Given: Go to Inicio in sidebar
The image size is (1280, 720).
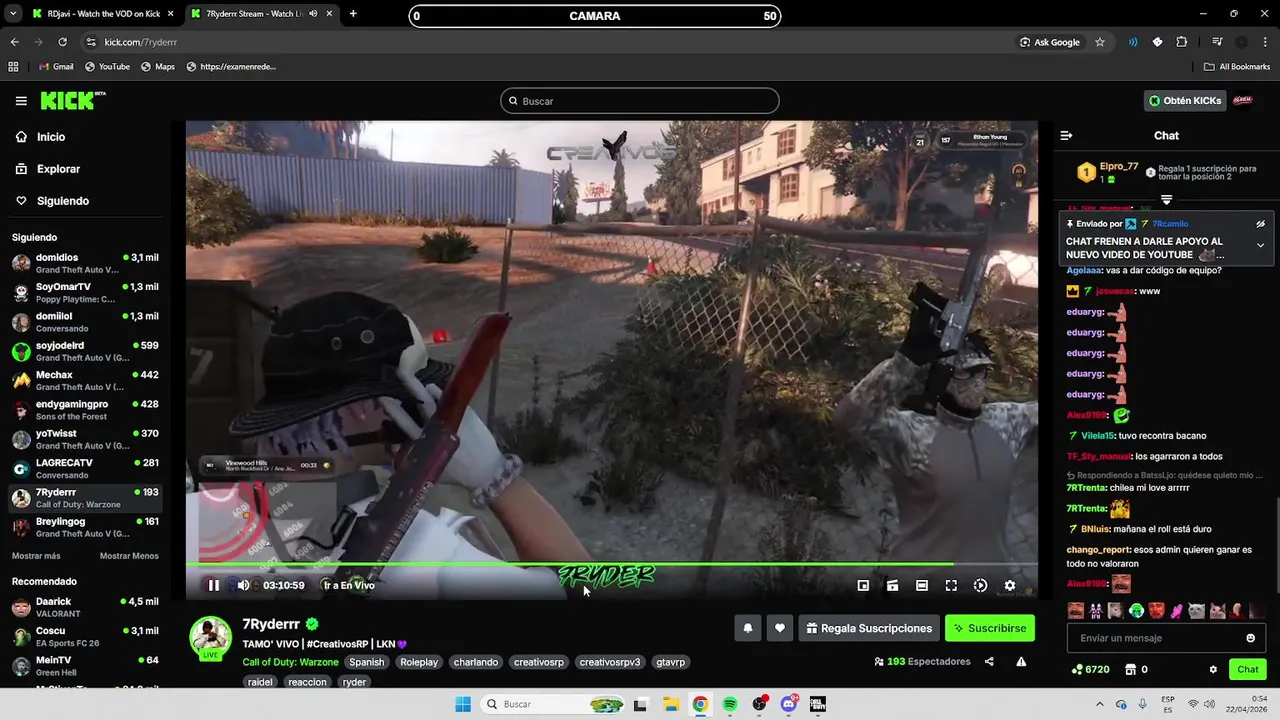Looking at the screenshot, I should (x=85, y=137).
